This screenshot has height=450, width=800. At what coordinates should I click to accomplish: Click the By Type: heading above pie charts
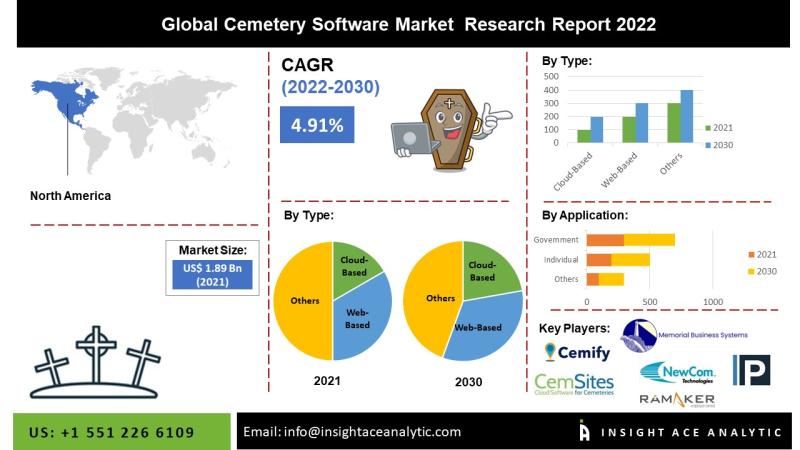(x=309, y=215)
